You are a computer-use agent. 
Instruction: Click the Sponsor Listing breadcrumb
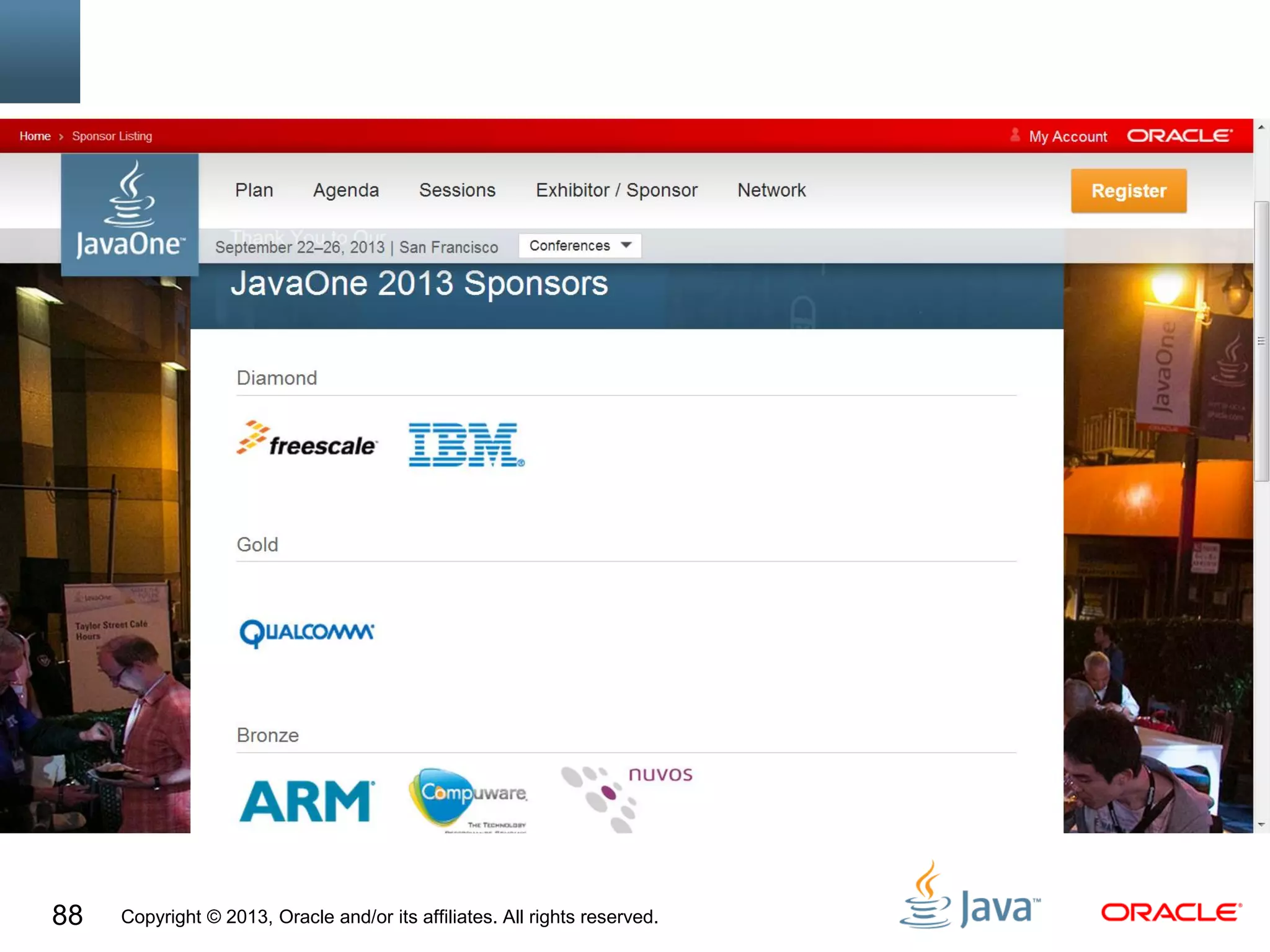point(112,136)
